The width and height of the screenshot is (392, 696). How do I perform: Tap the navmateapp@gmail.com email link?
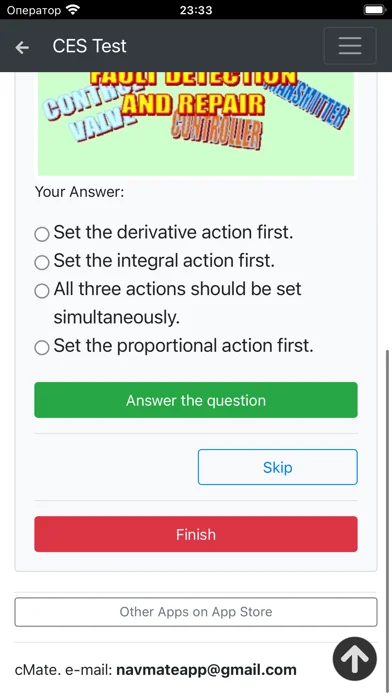(206, 669)
